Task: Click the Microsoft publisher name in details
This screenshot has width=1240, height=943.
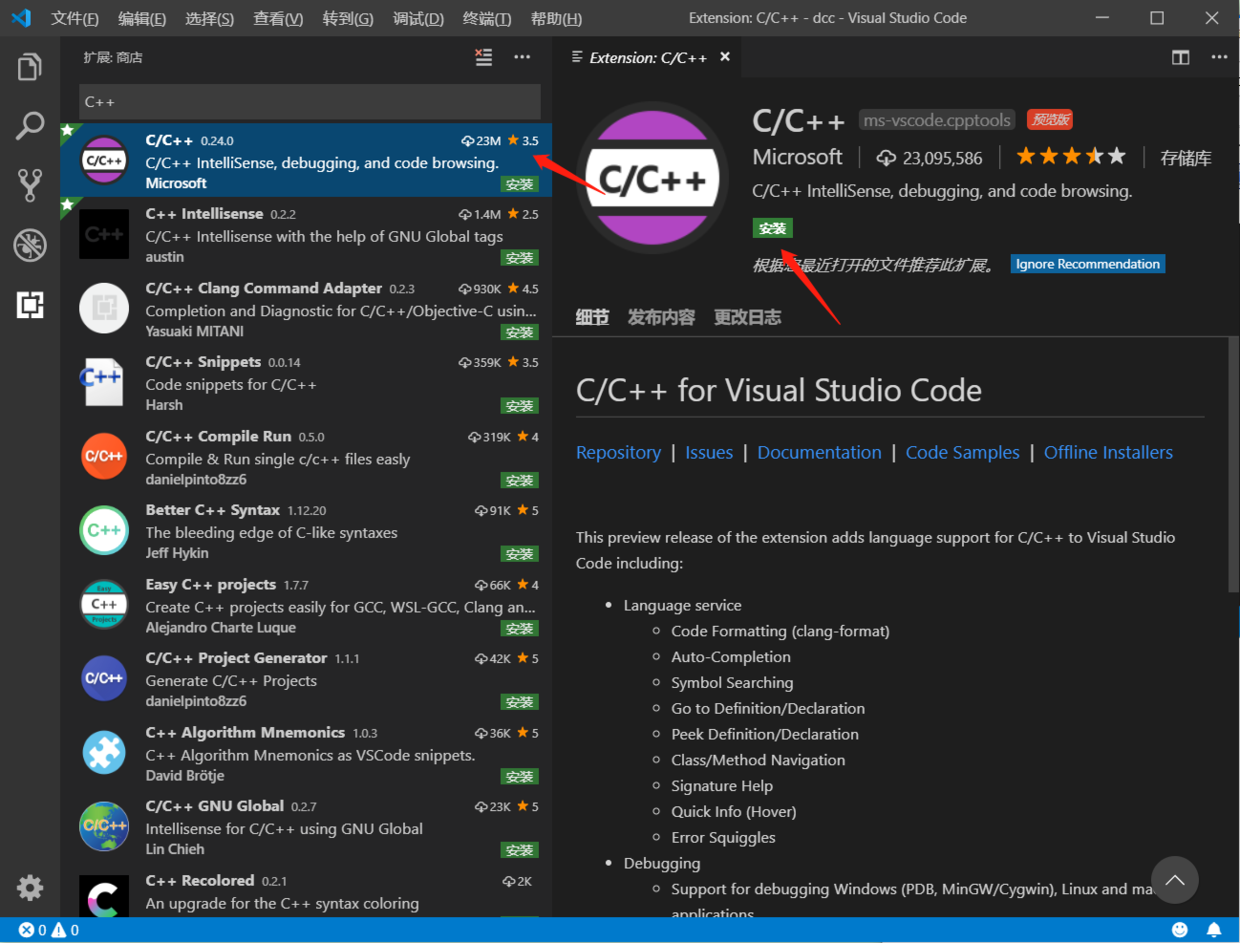Action: (x=797, y=157)
